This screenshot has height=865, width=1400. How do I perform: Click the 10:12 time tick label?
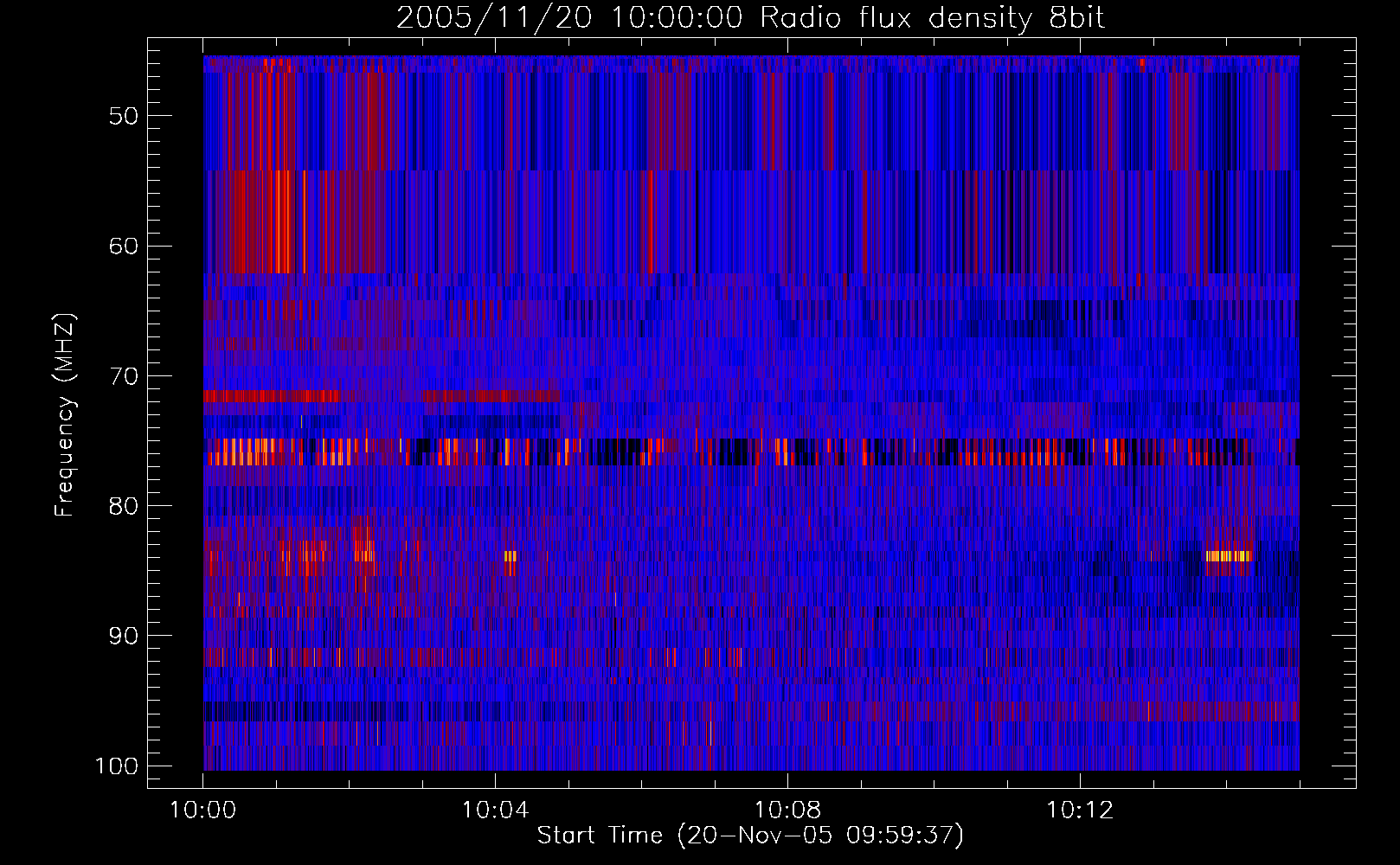1079,811
